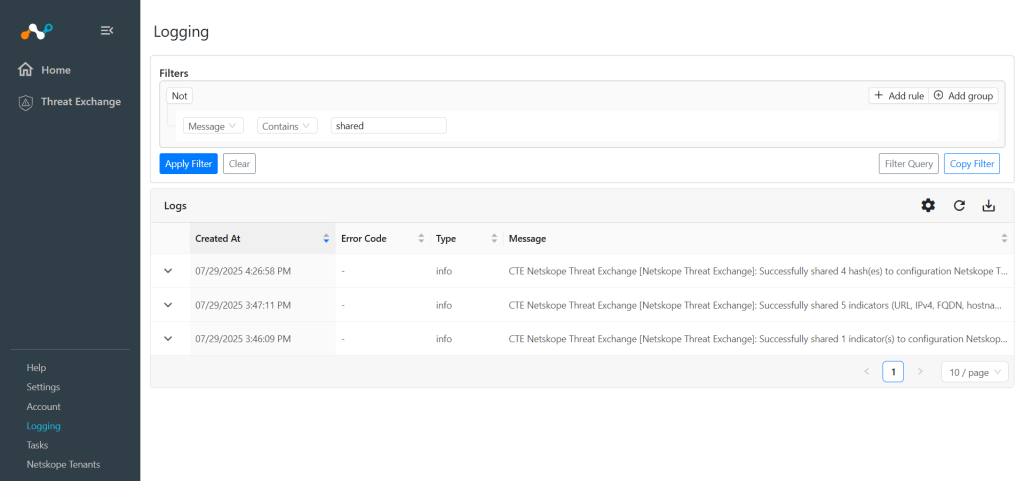Open the 10 / page size dropdown
This screenshot has height=481, width=1024.
[974, 372]
